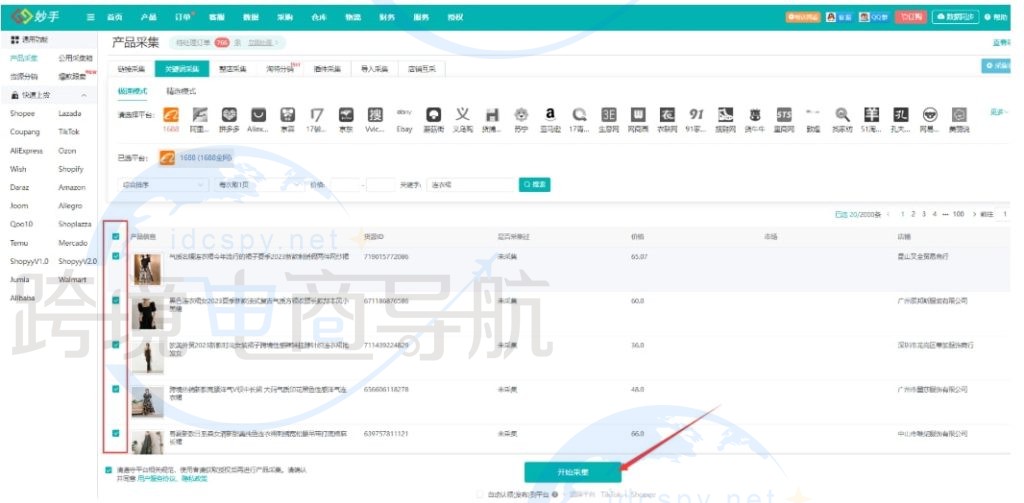The height and width of the screenshot is (503, 1024).
Task: Choose the Ebay platform icon
Action: click(405, 116)
